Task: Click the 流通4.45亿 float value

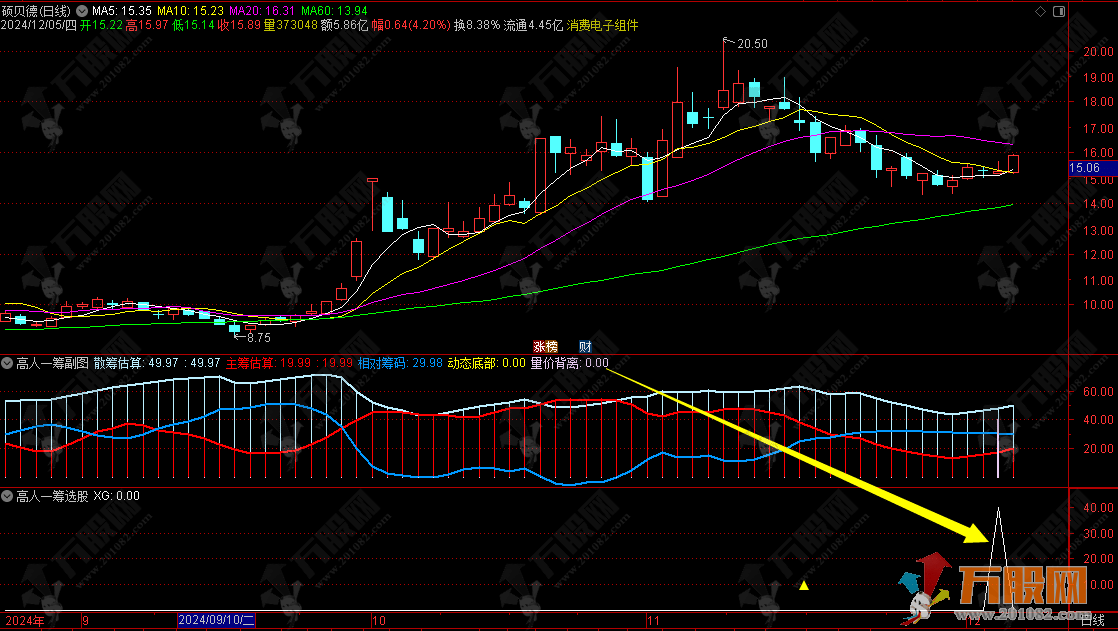Action: 533,25
